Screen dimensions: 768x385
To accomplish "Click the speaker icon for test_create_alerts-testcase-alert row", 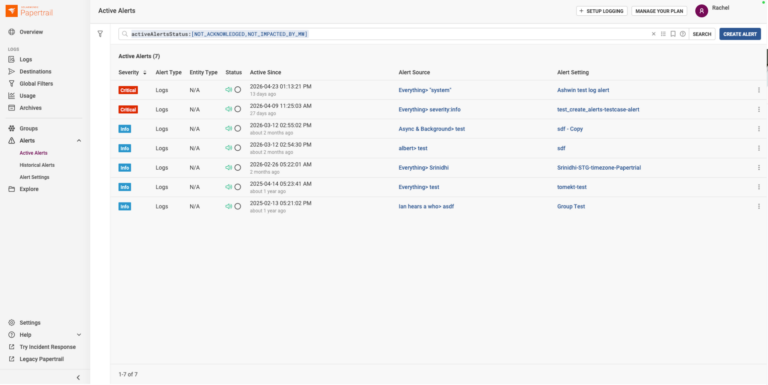I will [228, 109].
